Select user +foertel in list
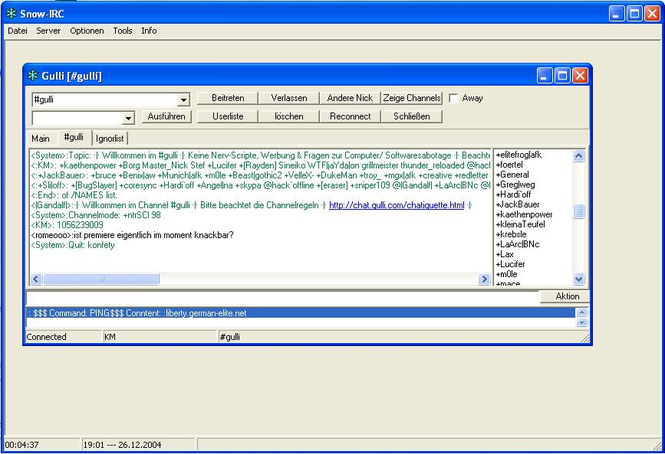Screen dimensions: 665x454 click(509, 165)
